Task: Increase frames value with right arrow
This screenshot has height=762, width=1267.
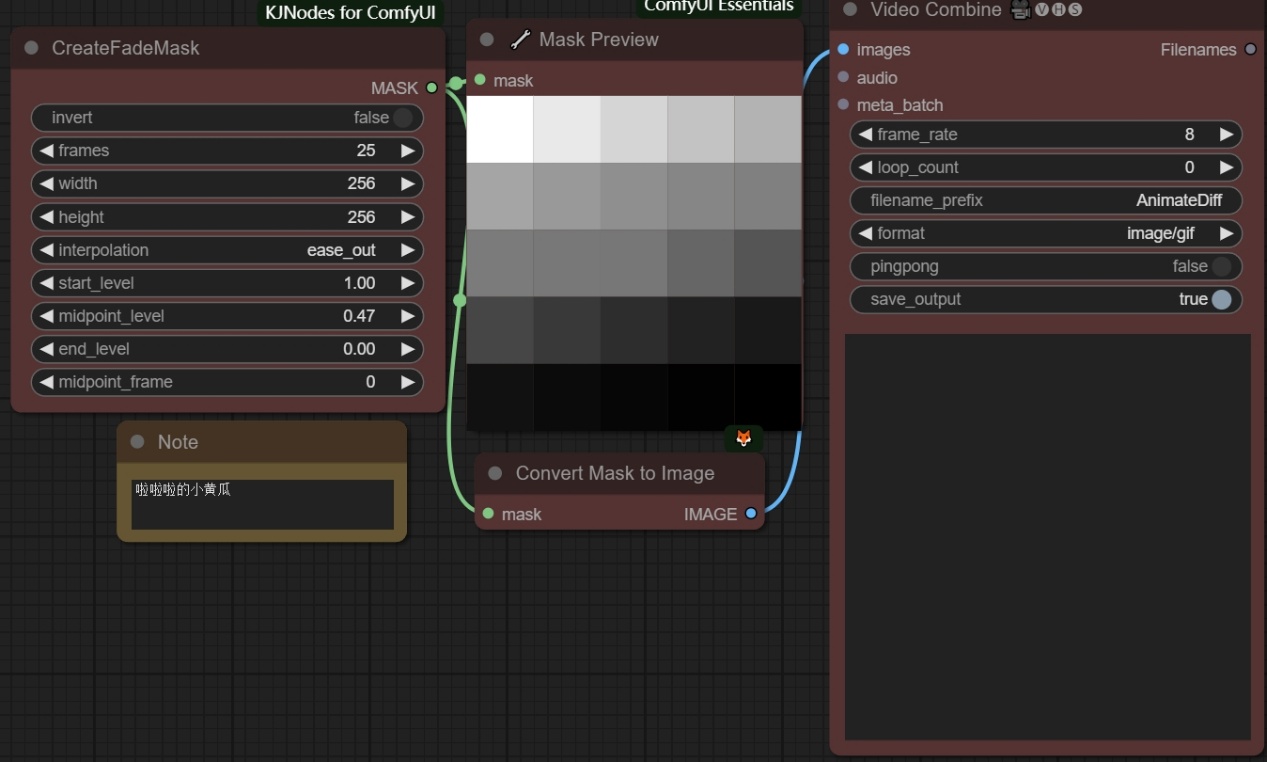Action: tap(407, 151)
